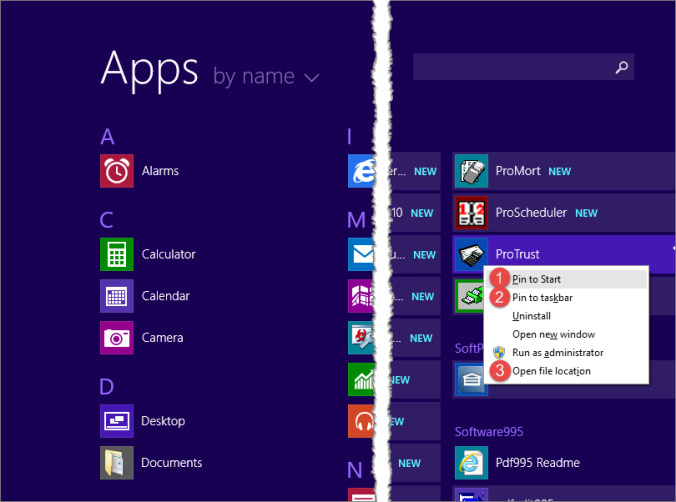
Task: Choose Run as administrator entry
Action: [566, 353]
